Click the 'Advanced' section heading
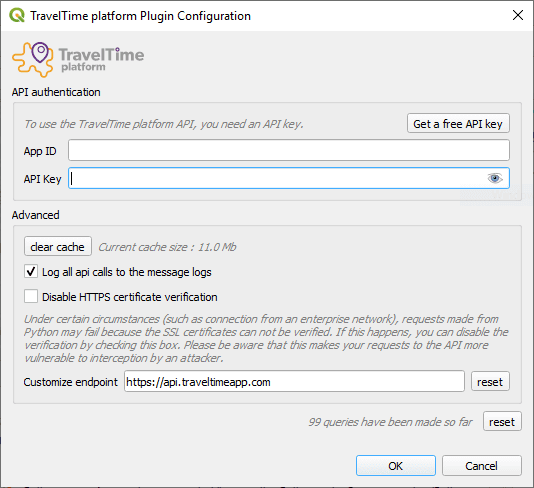Viewport: 534px width, 488px height. 36,215
